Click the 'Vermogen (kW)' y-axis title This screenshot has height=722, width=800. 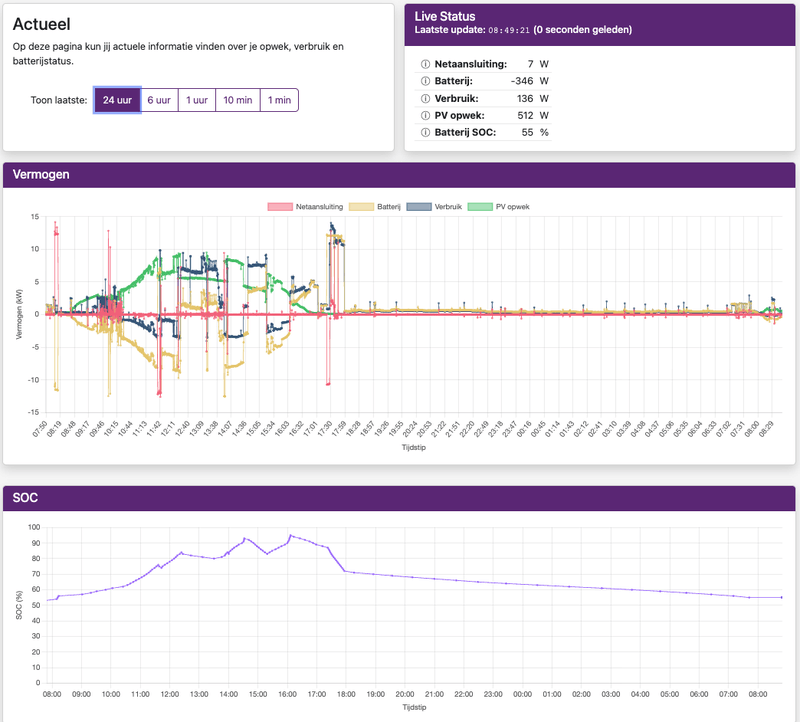(19, 314)
